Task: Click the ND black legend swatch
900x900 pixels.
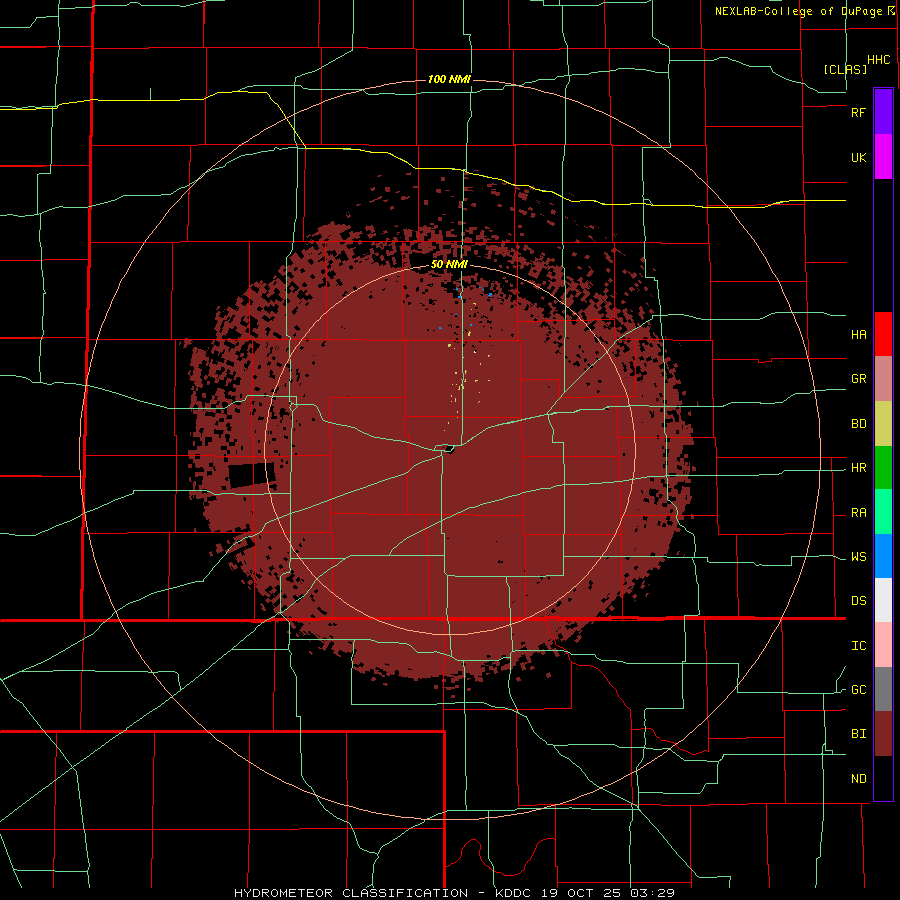Action: click(883, 778)
